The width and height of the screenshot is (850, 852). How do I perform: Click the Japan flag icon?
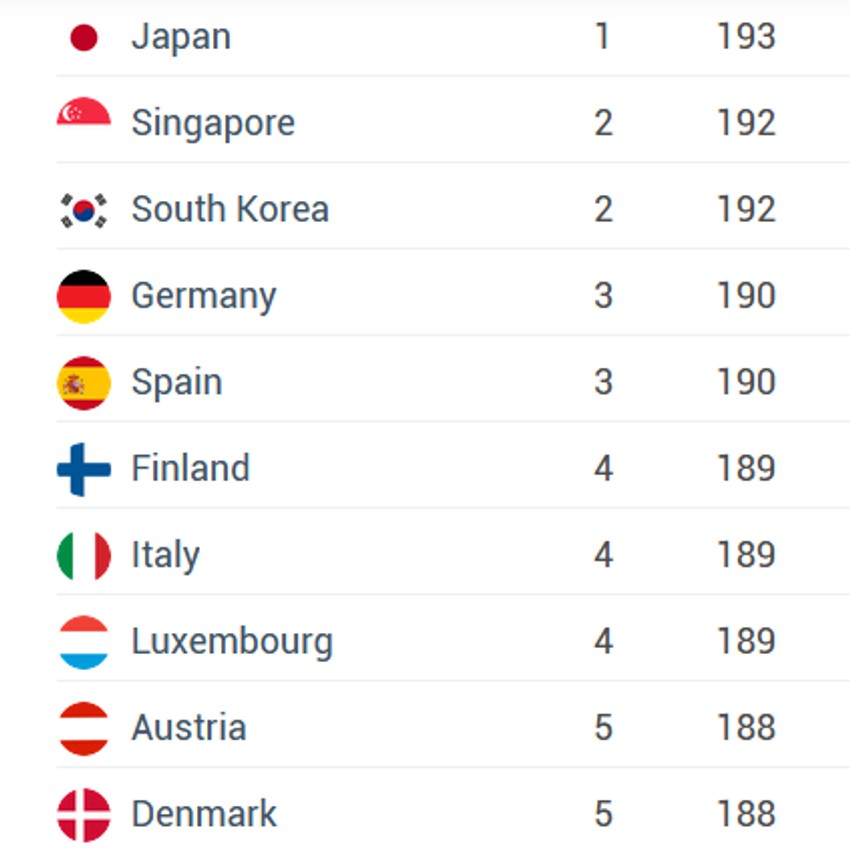click(x=84, y=38)
